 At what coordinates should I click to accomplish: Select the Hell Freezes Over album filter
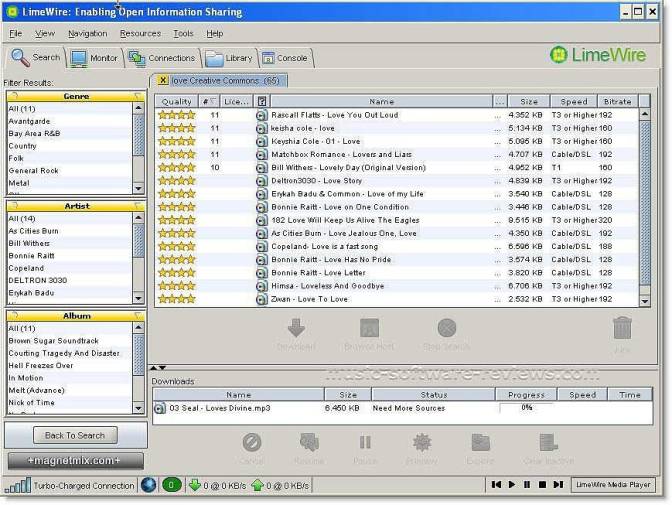(70, 365)
